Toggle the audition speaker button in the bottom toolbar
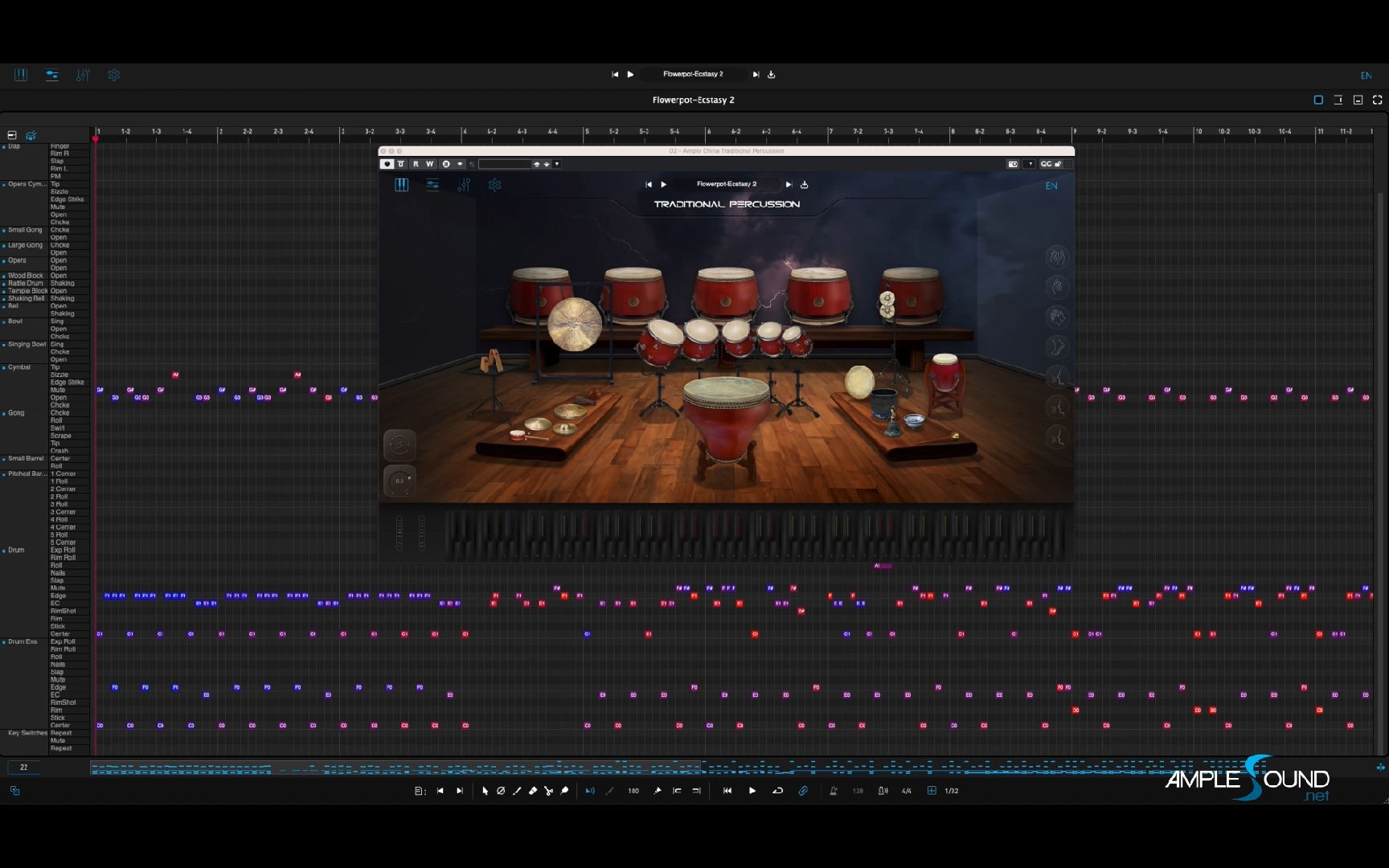1389x868 pixels. (x=590, y=791)
